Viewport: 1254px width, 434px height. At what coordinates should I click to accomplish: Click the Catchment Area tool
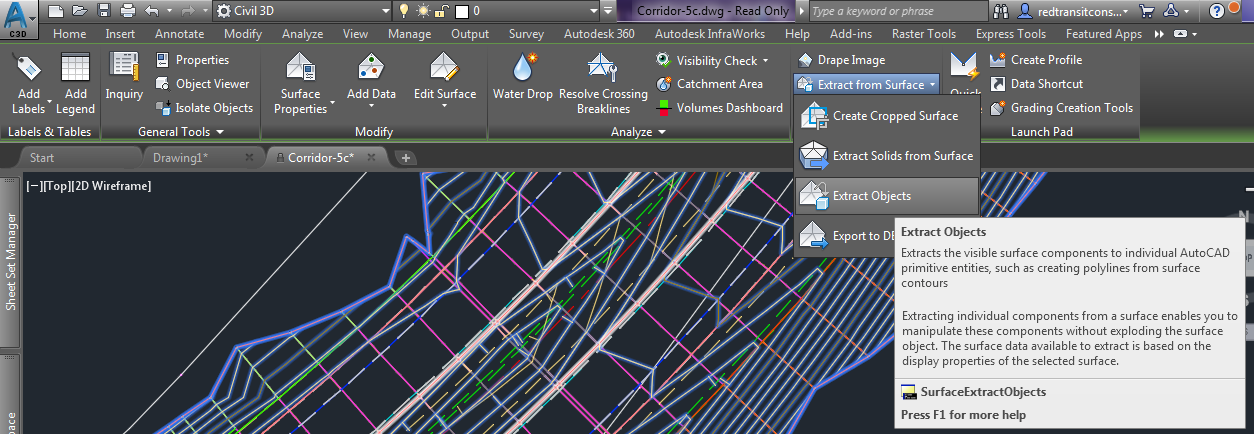click(x=710, y=84)
